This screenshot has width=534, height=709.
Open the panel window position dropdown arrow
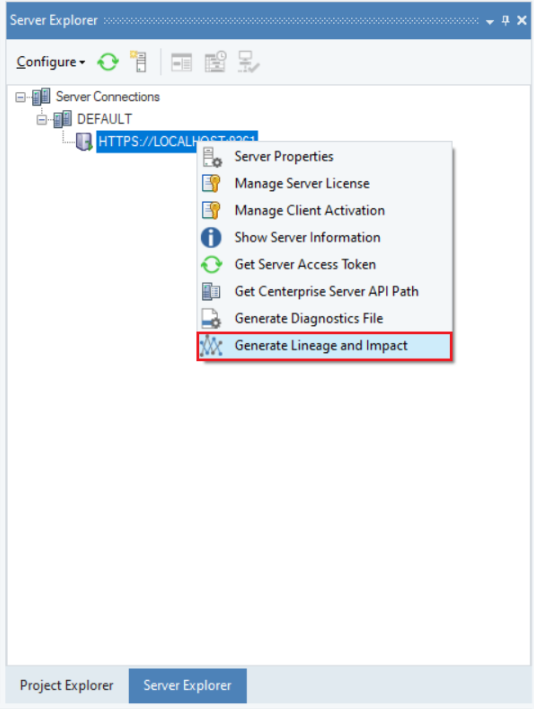490,21
